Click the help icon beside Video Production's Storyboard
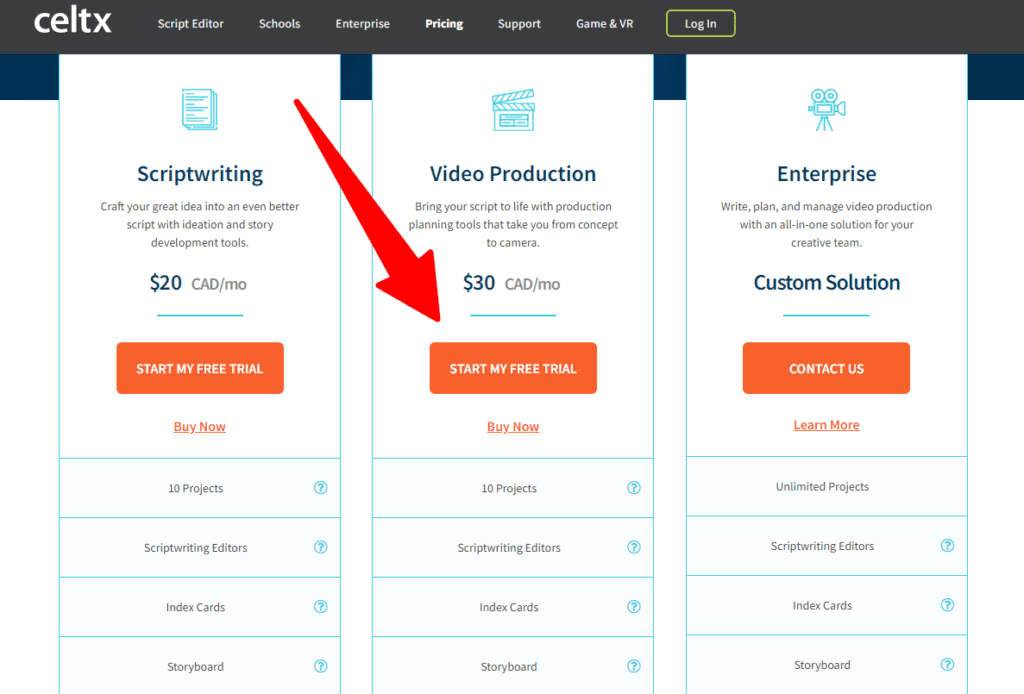The height and width of the screenshot is (694, 1024). click(x=634, y=666)
